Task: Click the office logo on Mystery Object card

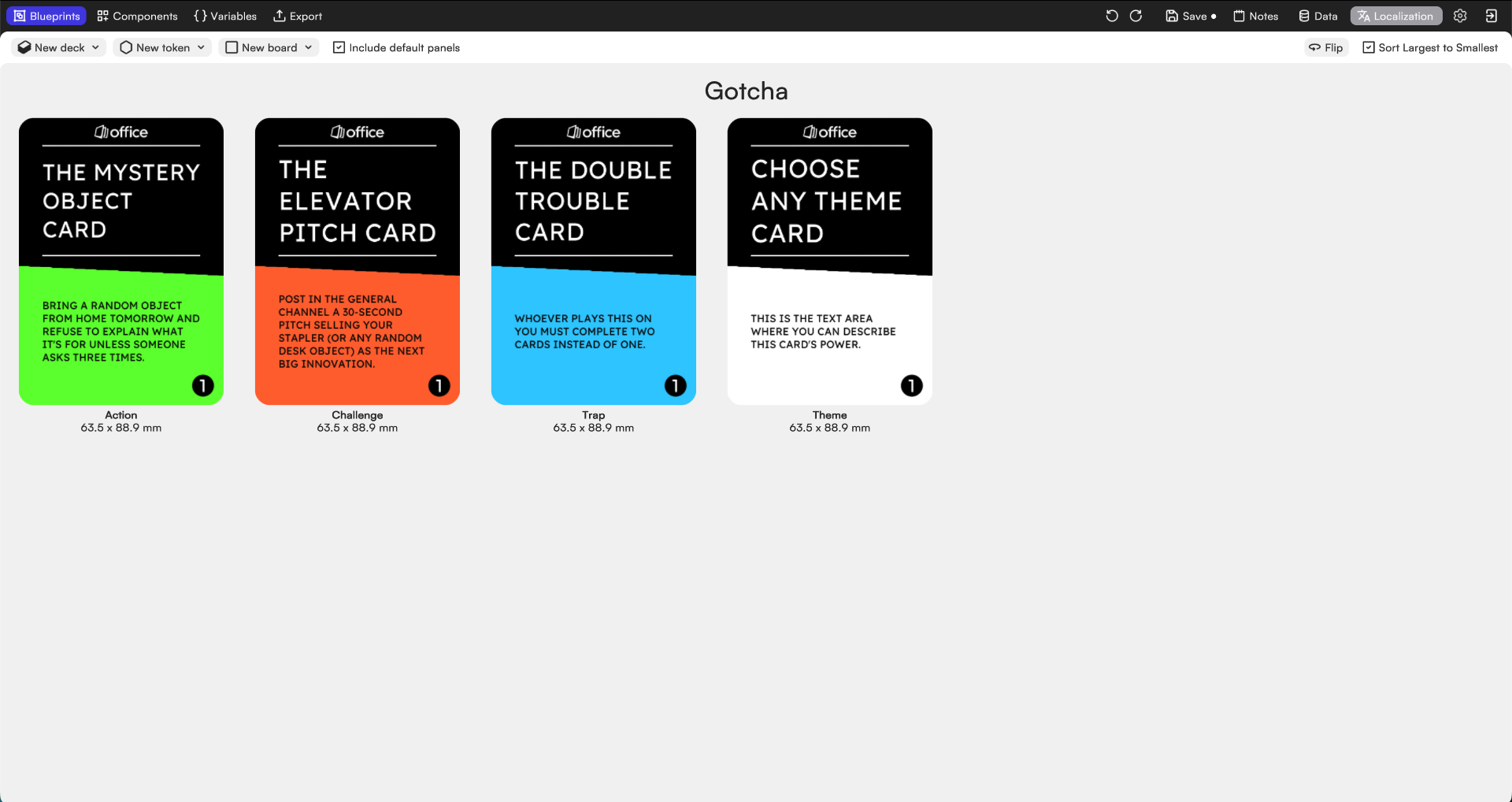Action: coord(121,132)
